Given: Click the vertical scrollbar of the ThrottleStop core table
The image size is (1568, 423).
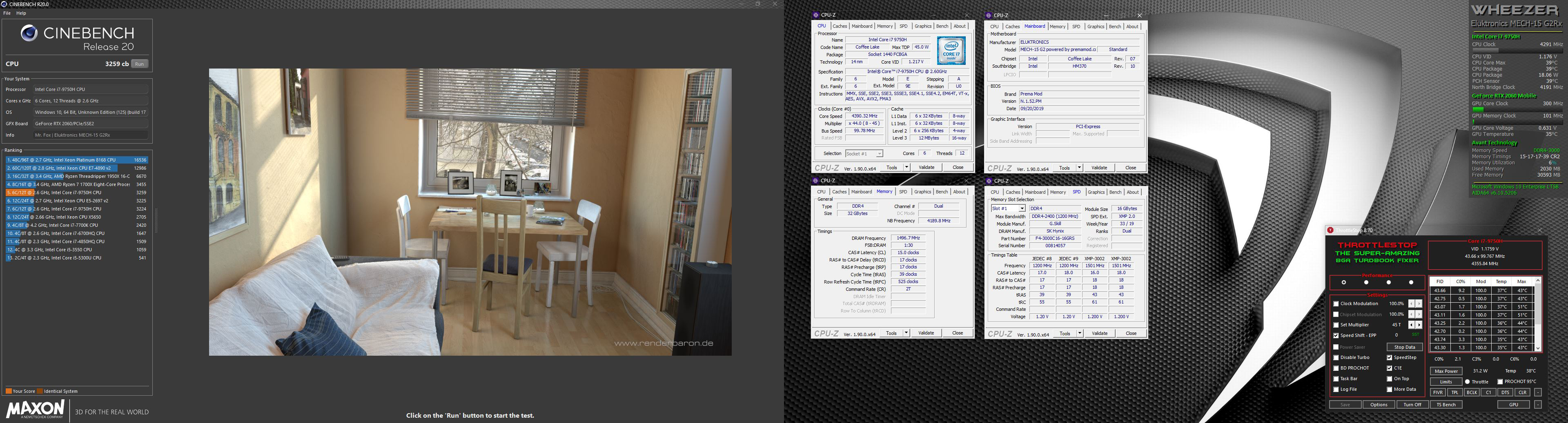Looking at the screenshot, I should [1537, 315].
